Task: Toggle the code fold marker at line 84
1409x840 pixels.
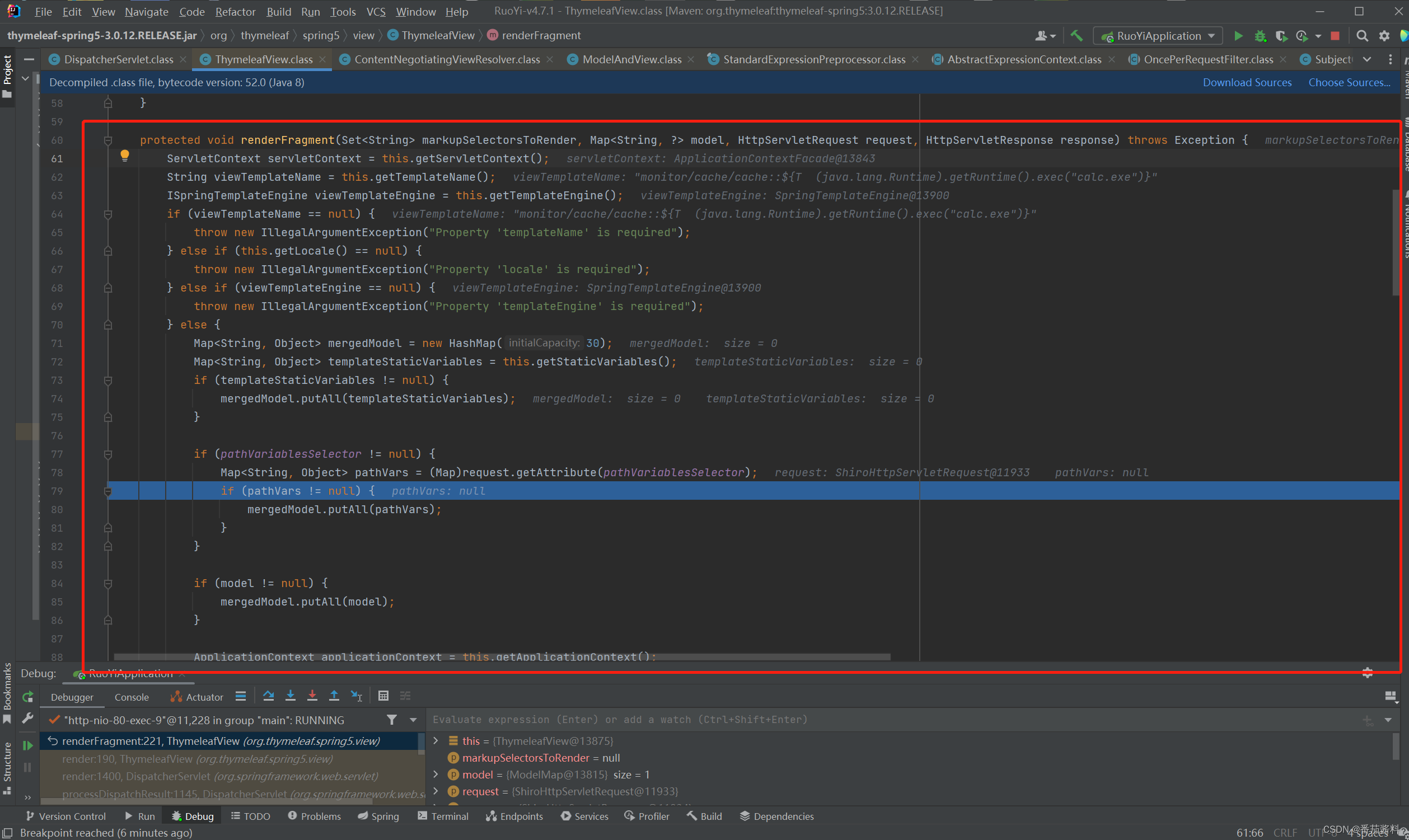Action: [108, 583]
